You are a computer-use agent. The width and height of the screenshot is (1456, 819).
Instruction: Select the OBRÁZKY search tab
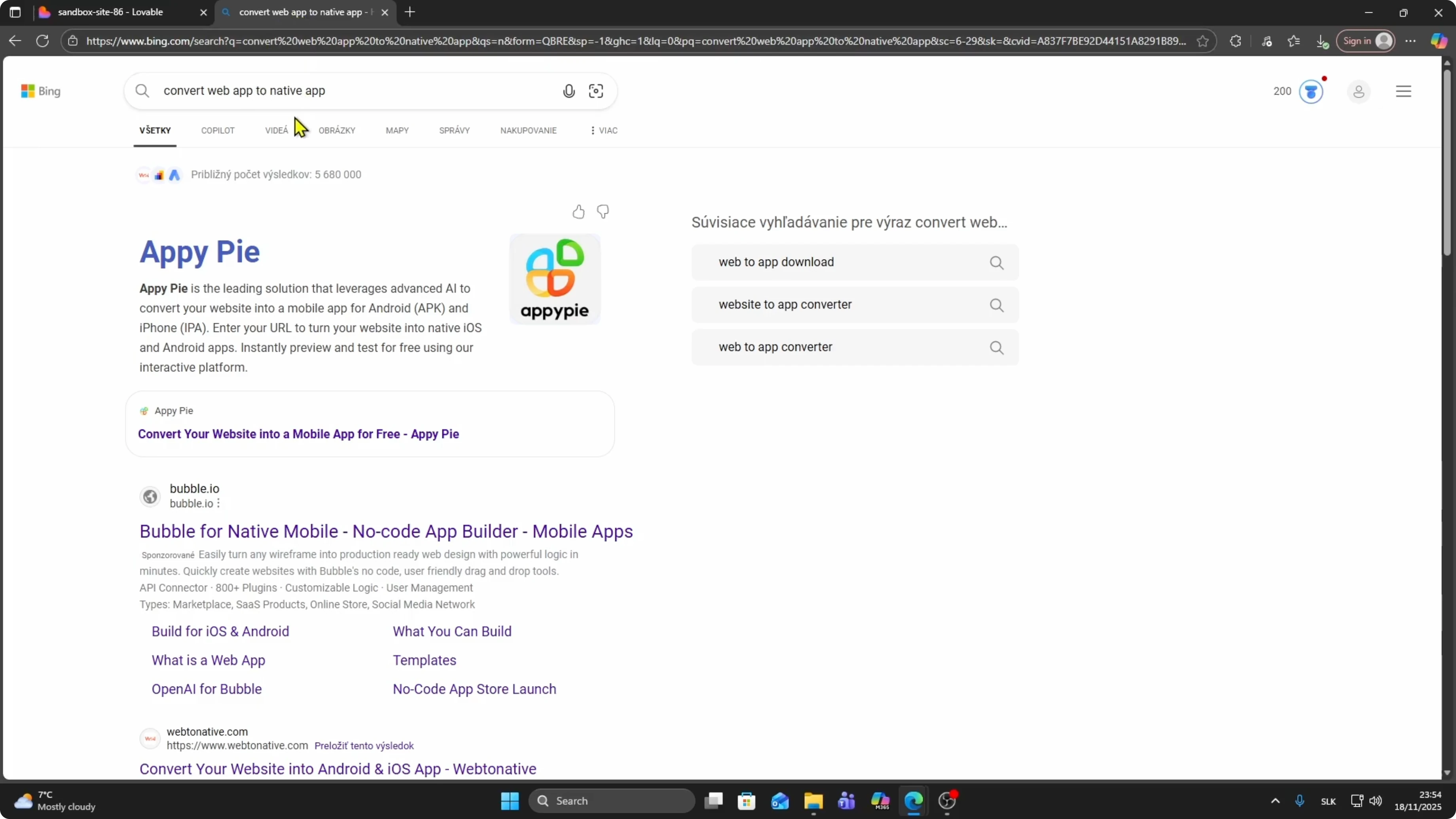point(337,131)
